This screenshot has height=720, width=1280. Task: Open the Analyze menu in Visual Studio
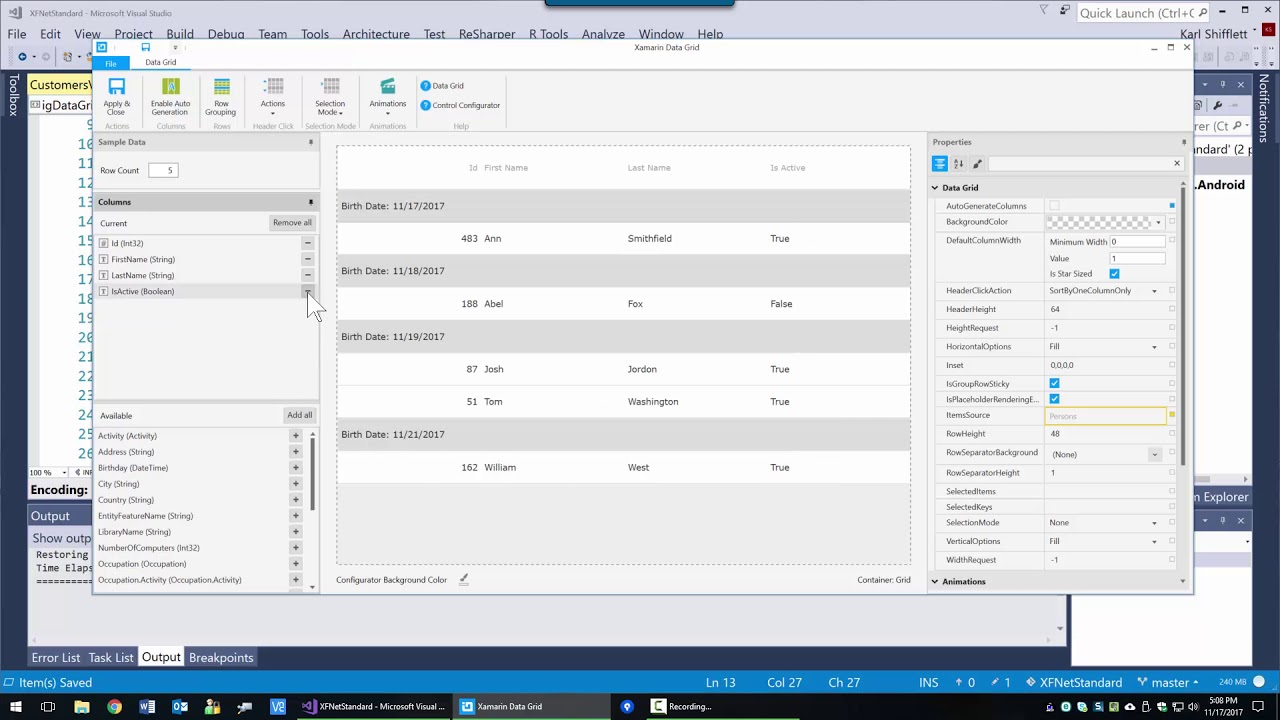[x=603, y=34]
